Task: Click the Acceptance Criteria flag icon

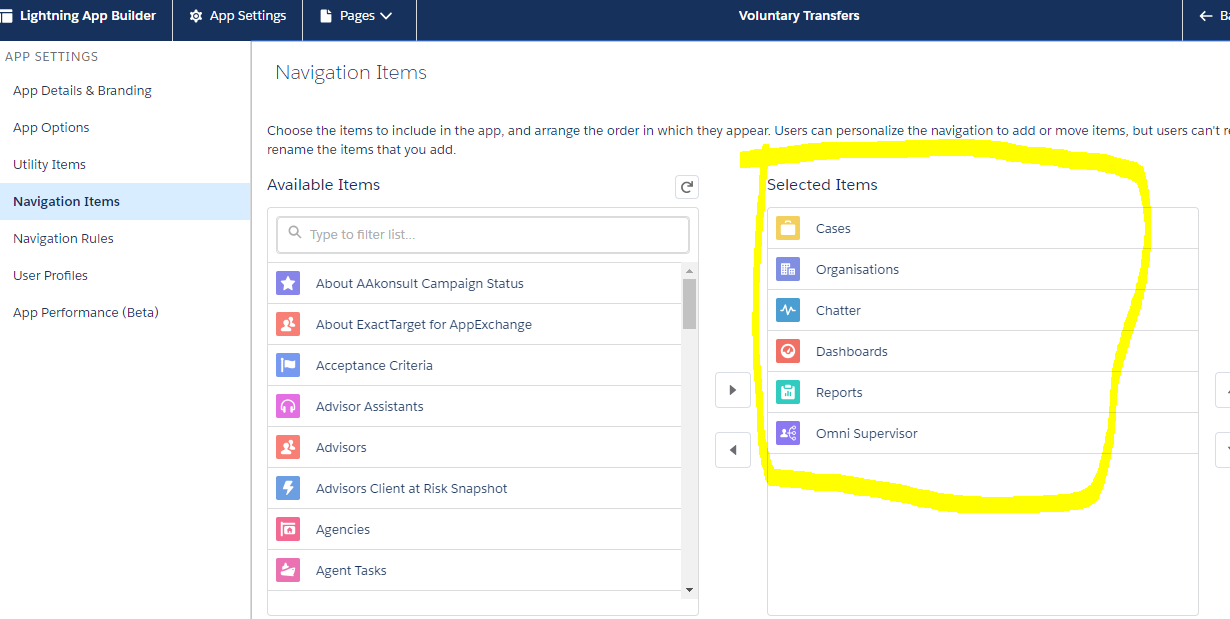Action: click(x=288, y=365)
